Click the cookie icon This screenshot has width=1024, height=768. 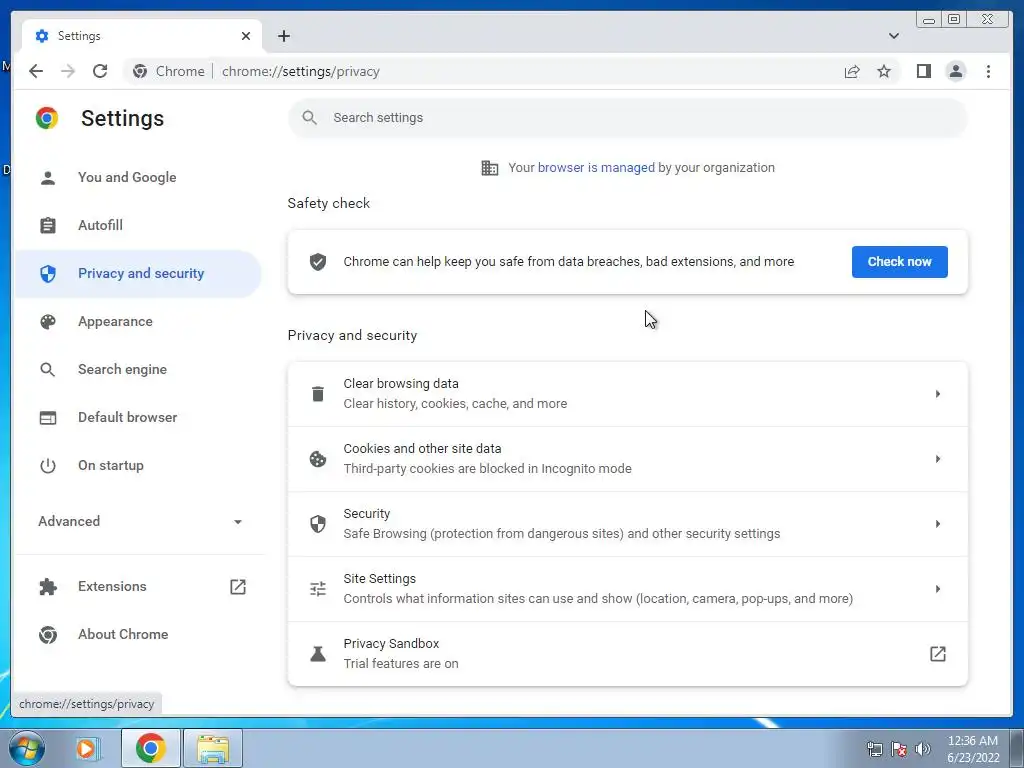point(318,459)
